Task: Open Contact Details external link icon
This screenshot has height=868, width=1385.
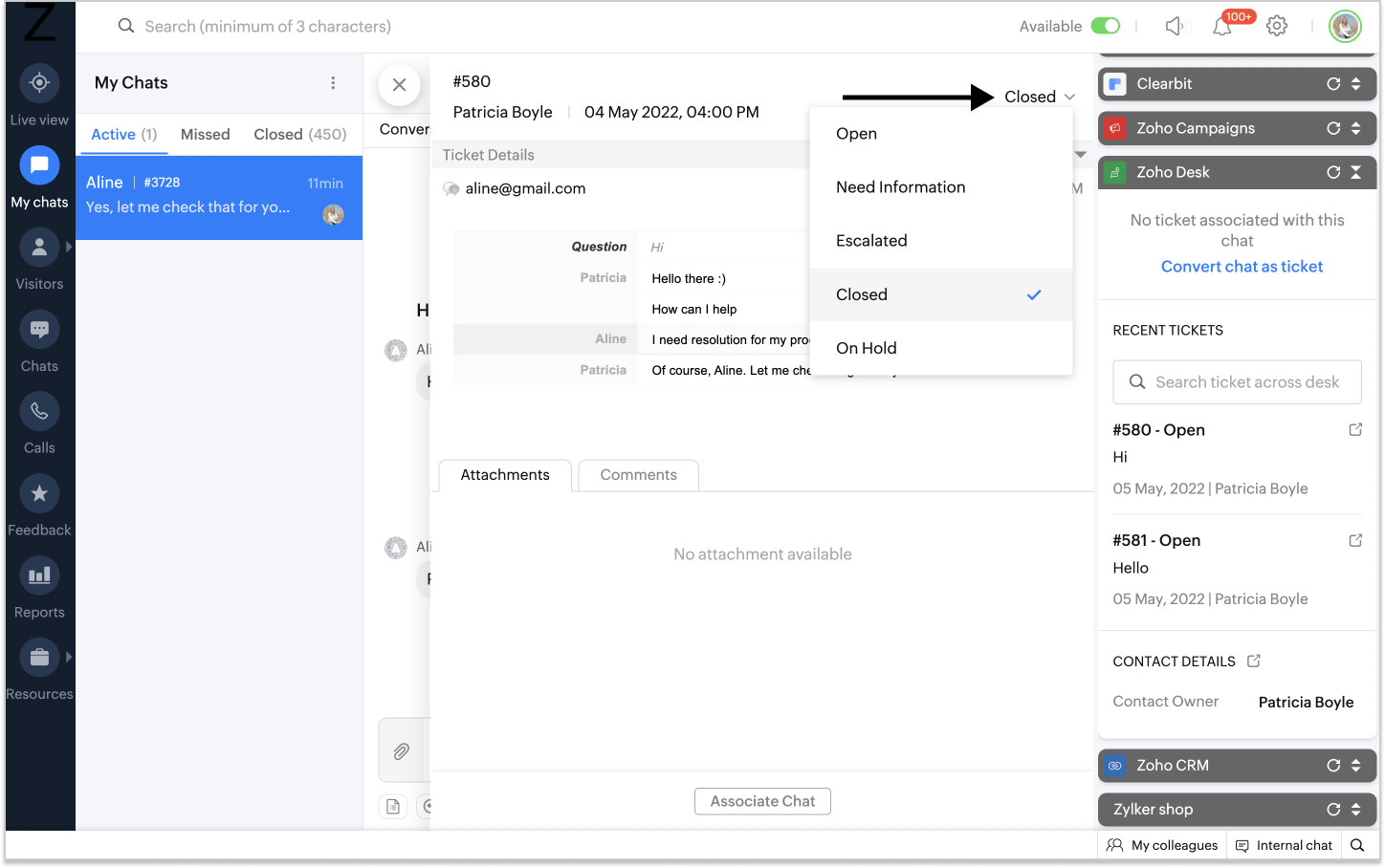Action: tap(1254, 661)
